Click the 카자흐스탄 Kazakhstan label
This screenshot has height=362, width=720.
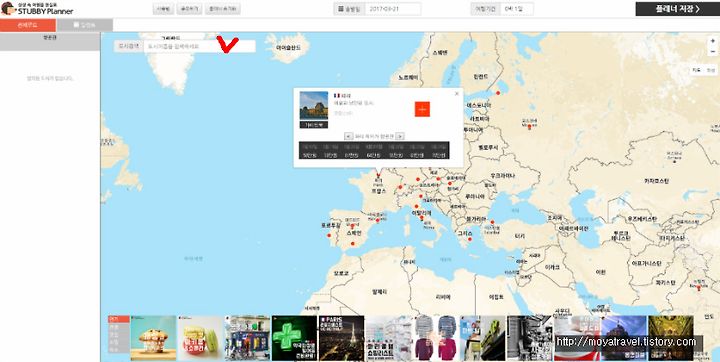click(x=657, y=181)
